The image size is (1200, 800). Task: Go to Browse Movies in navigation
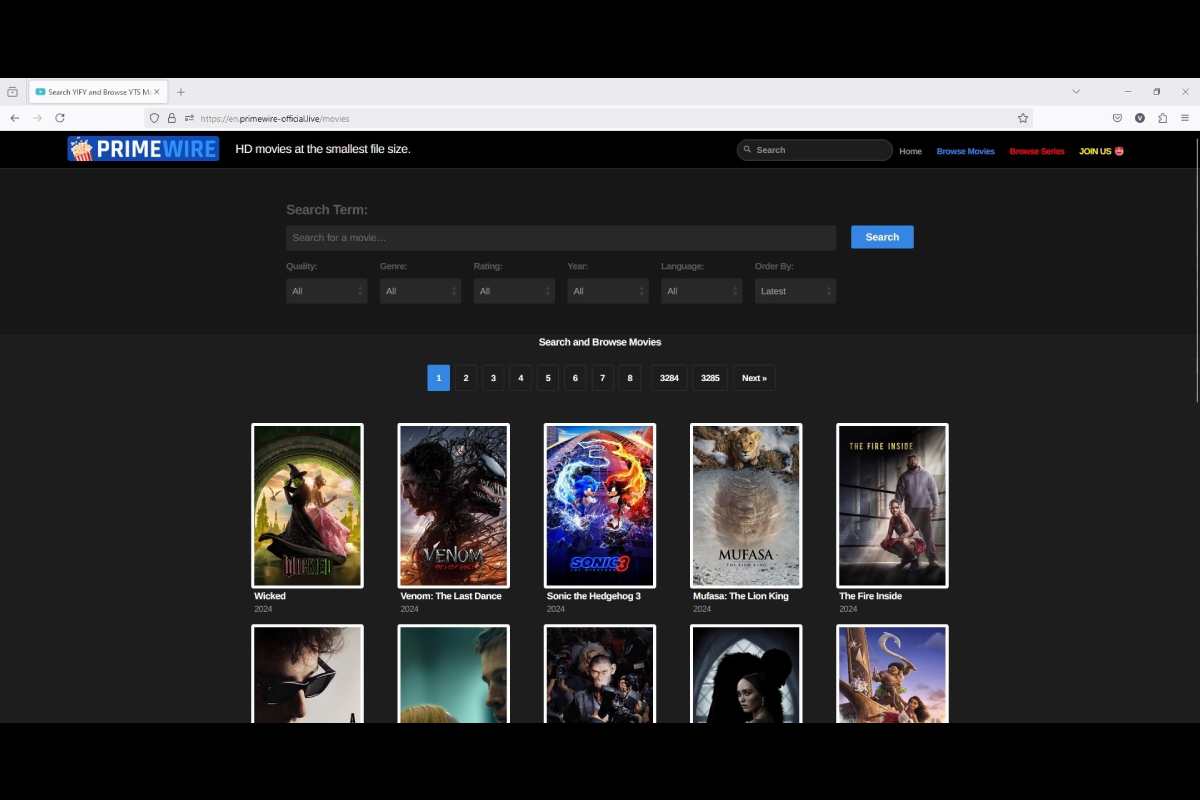tap(965, 151)
